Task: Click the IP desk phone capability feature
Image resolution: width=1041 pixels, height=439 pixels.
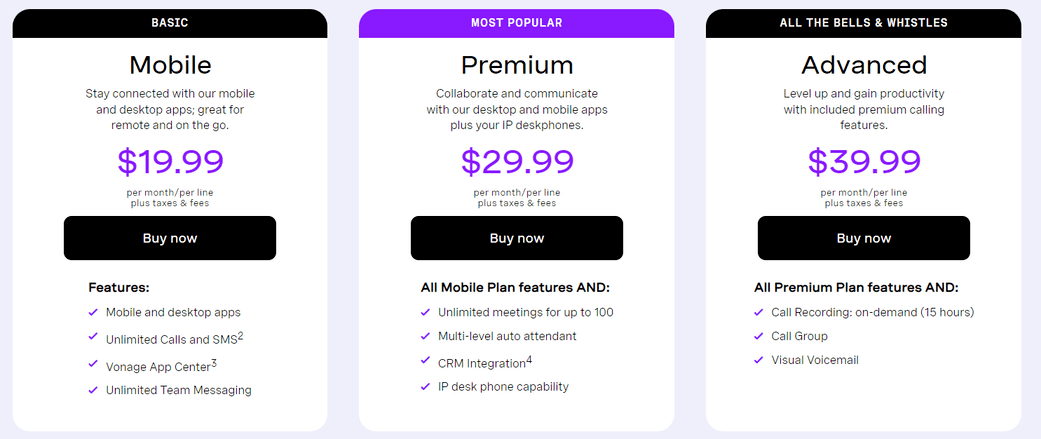Action: click(503, 387)
